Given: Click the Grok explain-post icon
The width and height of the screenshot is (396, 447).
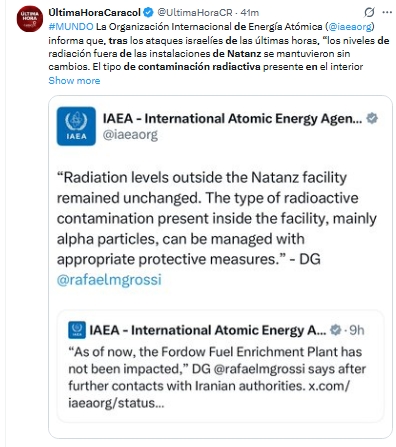Looking at the screenshot, I should [369, 13].
